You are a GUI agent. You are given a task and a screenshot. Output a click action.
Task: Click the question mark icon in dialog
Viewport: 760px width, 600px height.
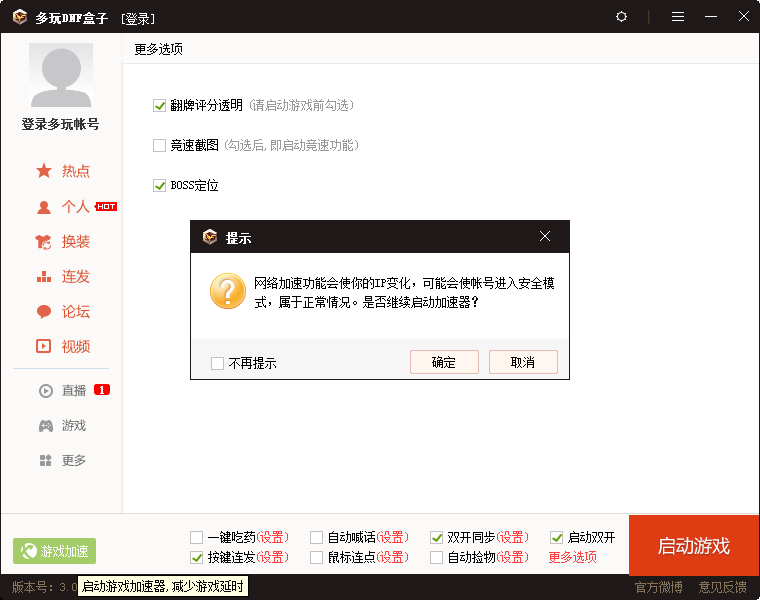[228, 291]
